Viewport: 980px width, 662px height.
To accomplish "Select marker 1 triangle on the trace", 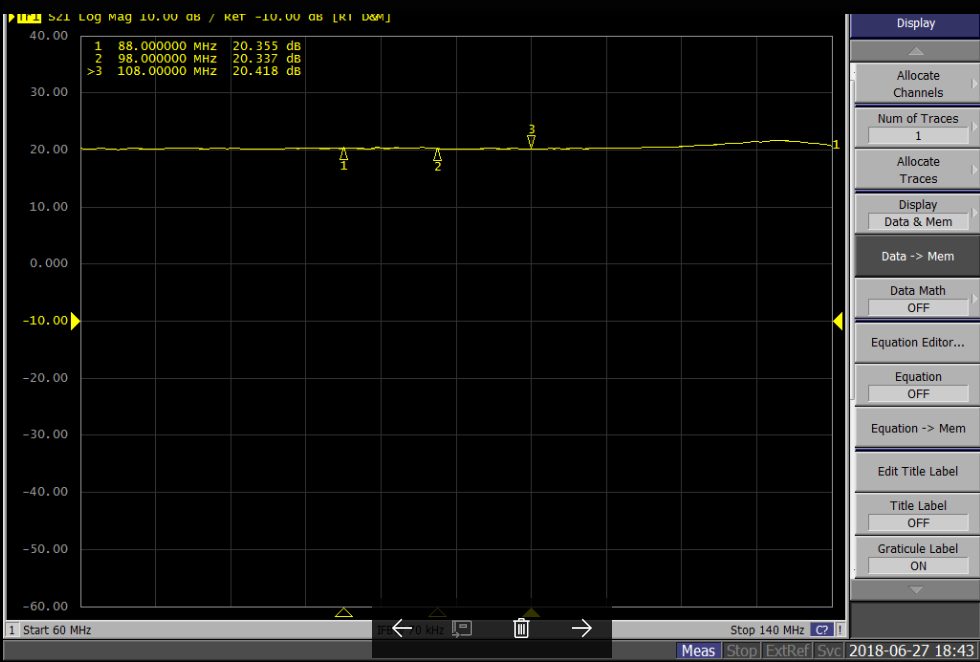I will [x=343, y=154].
